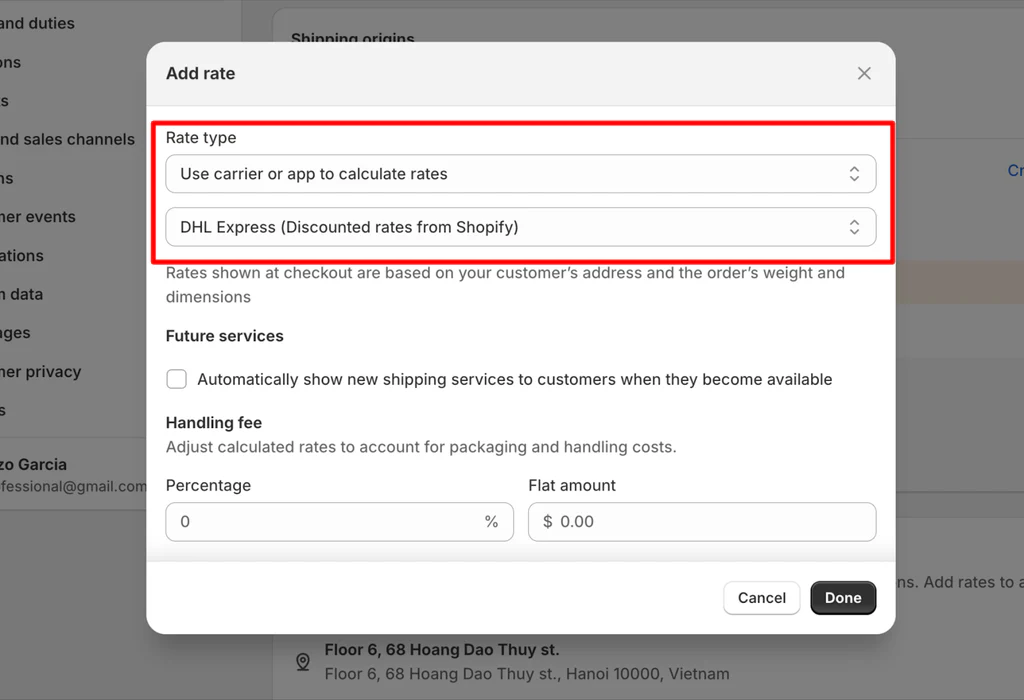Enable automatically show new shipping services checkbox
The height and width of the screenshot is (700, 1024).
176,379
